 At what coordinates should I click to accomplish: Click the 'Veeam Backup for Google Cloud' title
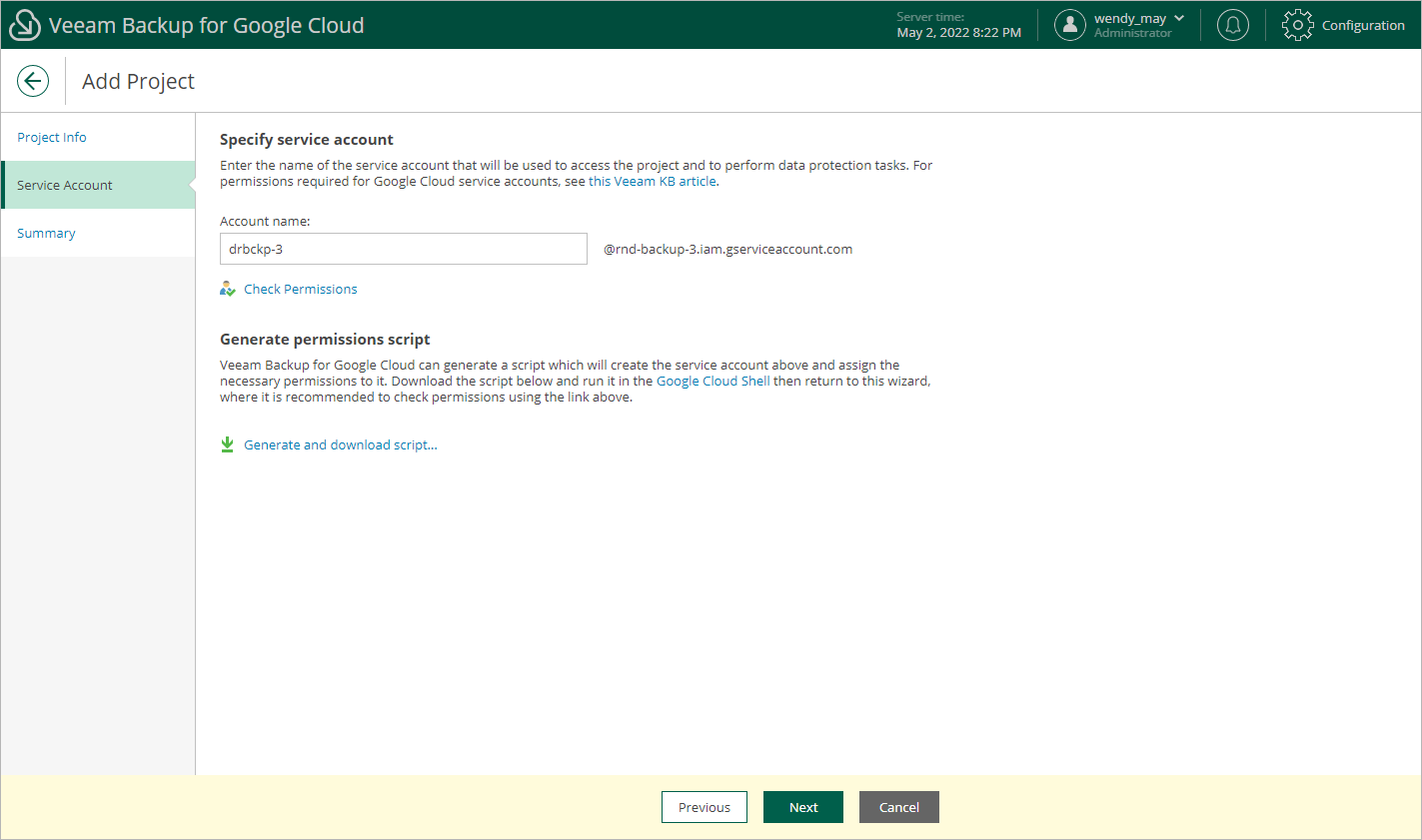[x=207, y=25]
